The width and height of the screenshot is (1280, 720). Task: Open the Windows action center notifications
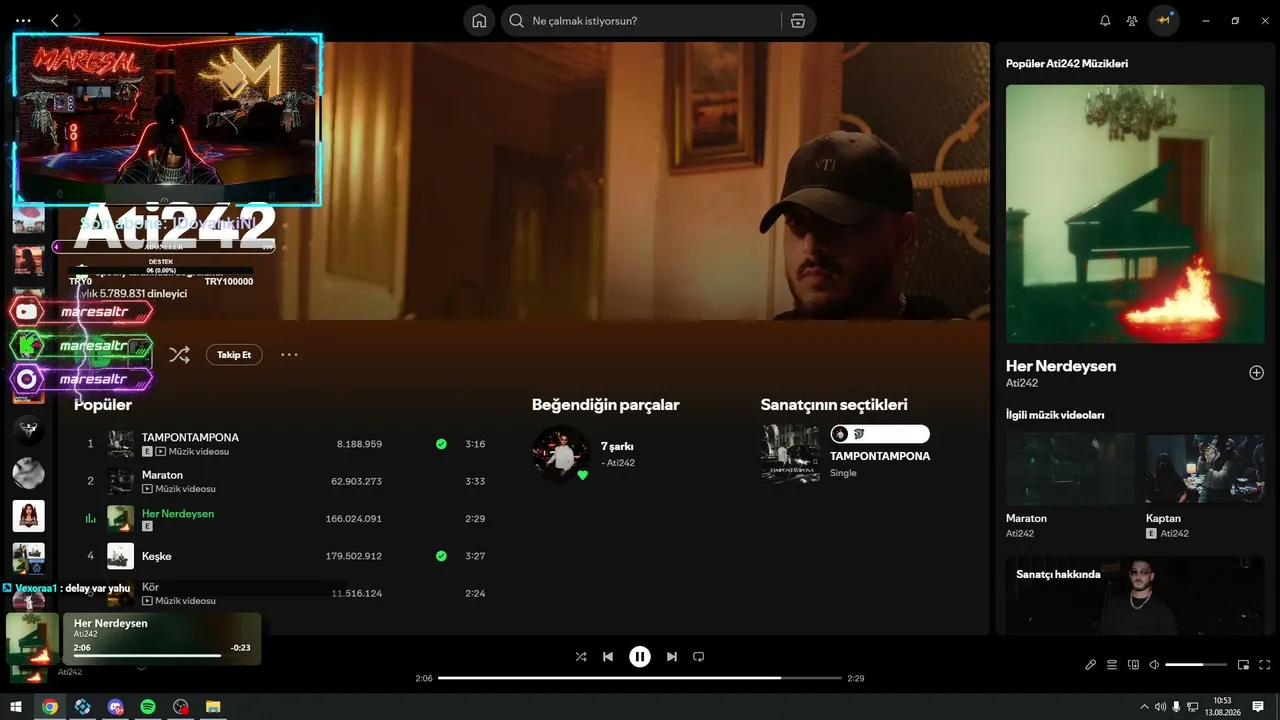click(x=1258, y=707)
